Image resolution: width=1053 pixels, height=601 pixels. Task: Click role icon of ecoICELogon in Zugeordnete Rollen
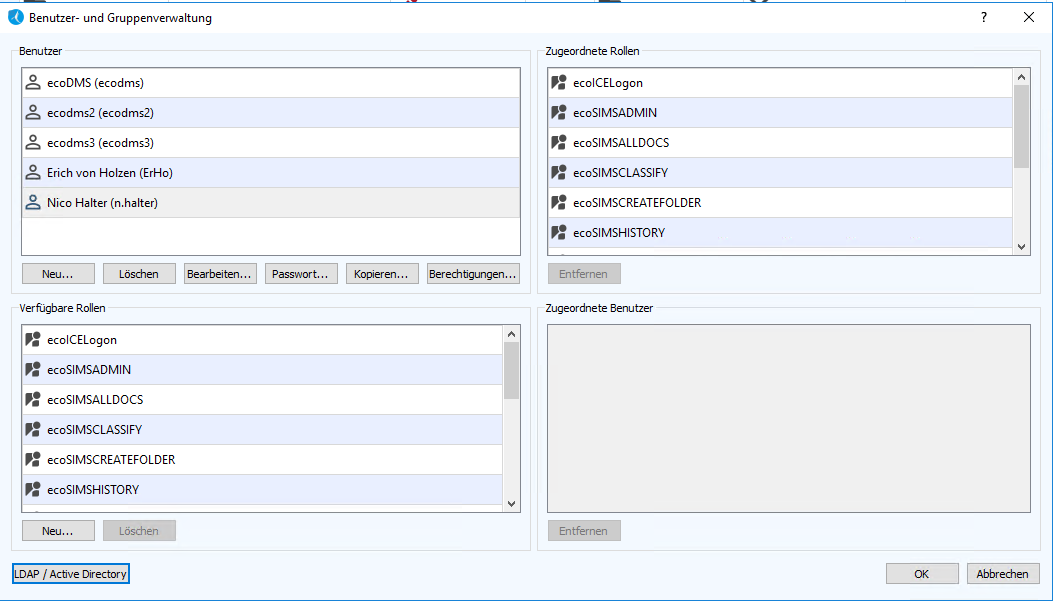(559, 83)
